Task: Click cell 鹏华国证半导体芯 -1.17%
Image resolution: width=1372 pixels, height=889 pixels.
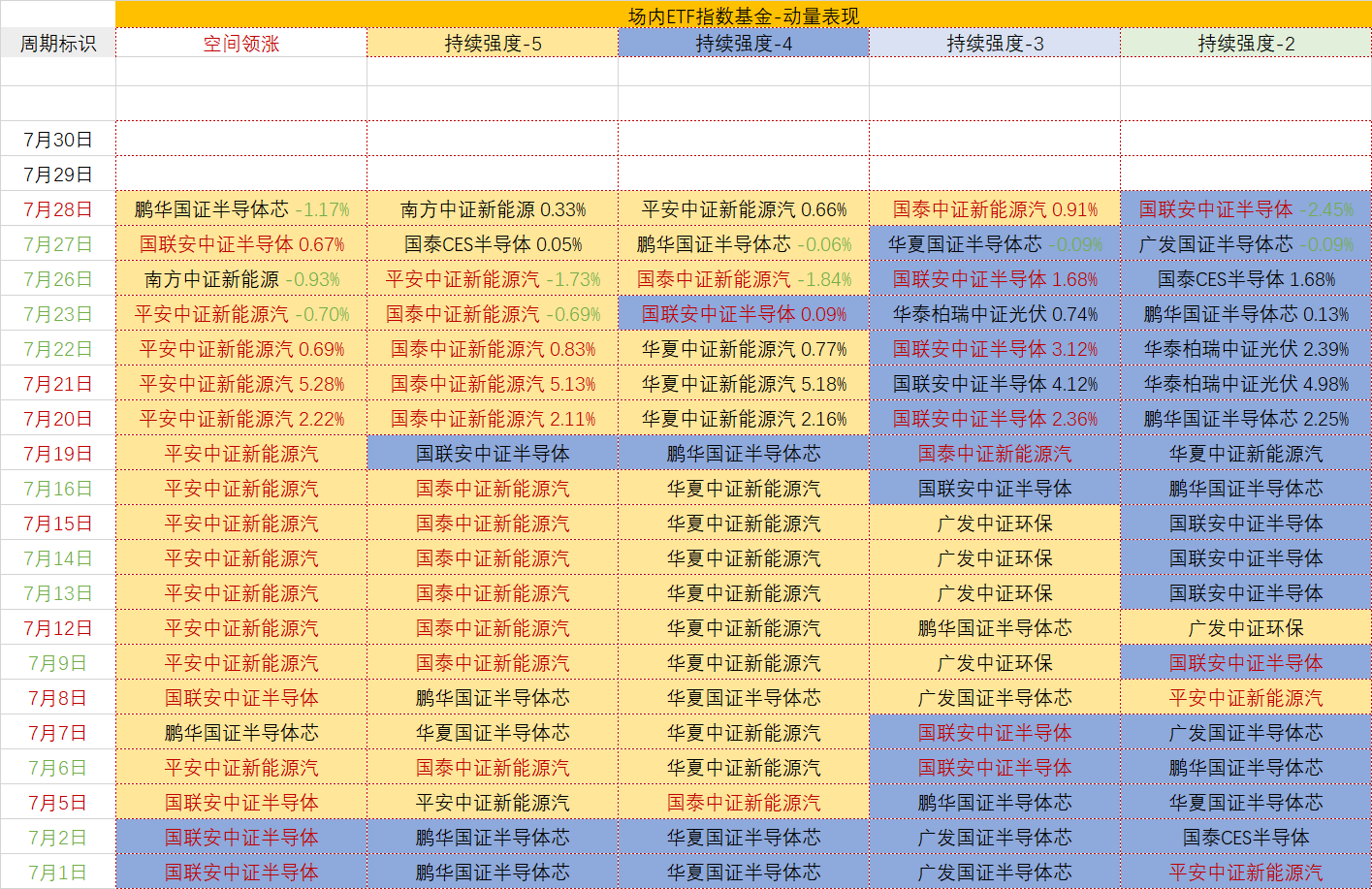Action: [x=241, y=209]
